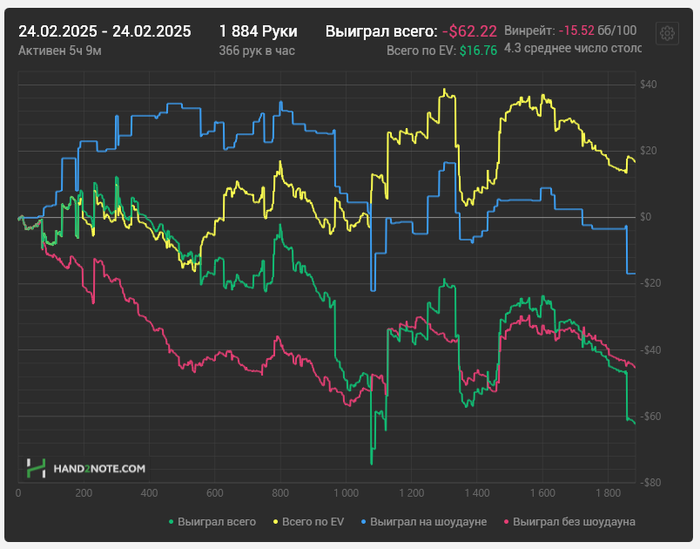
Task: Click the winrate value -15.52 бб/100
Action: click(597, 30)
